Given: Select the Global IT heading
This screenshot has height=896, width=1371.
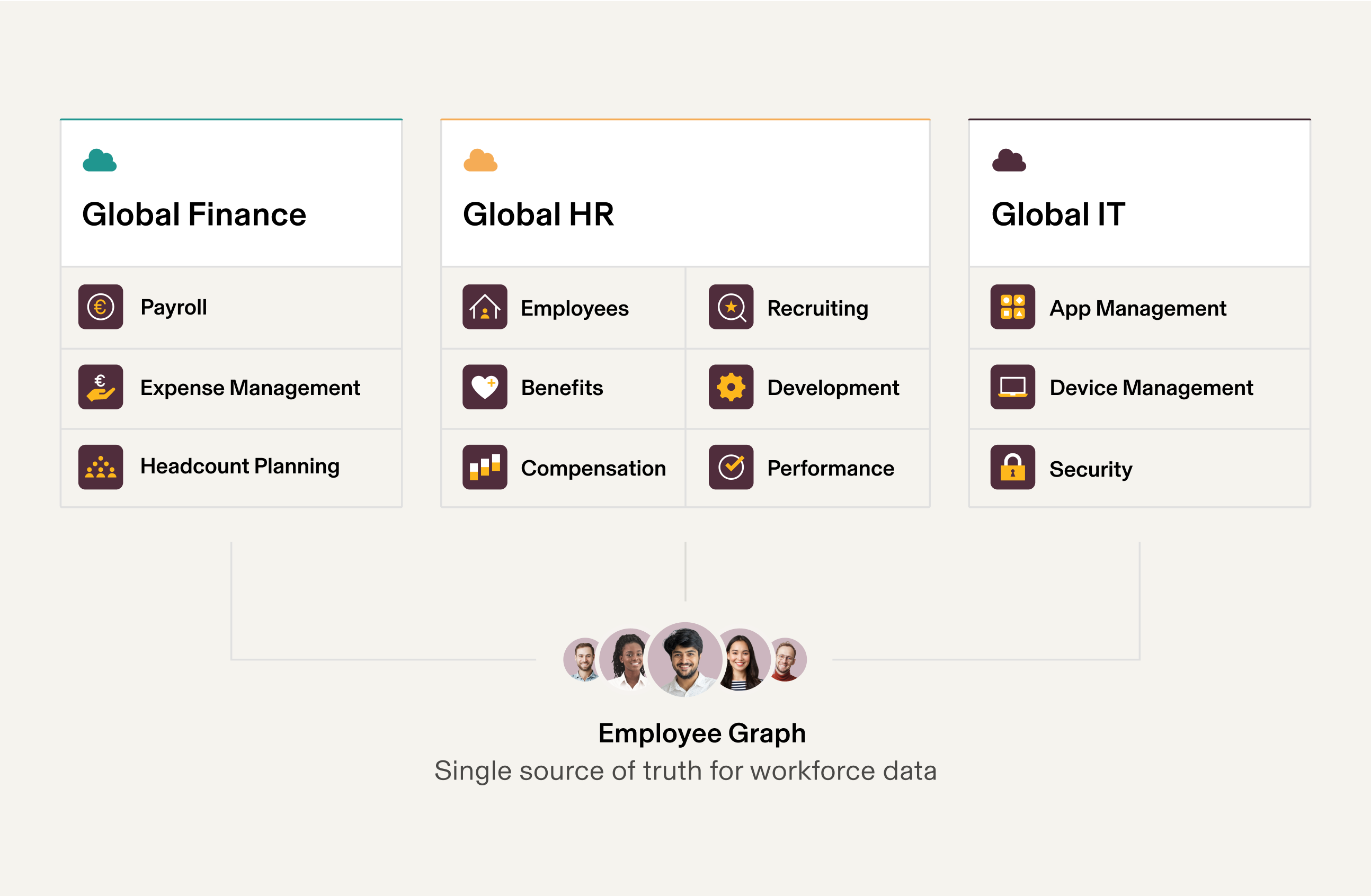Looking at the screenshot, I should tap(1057, 214).
